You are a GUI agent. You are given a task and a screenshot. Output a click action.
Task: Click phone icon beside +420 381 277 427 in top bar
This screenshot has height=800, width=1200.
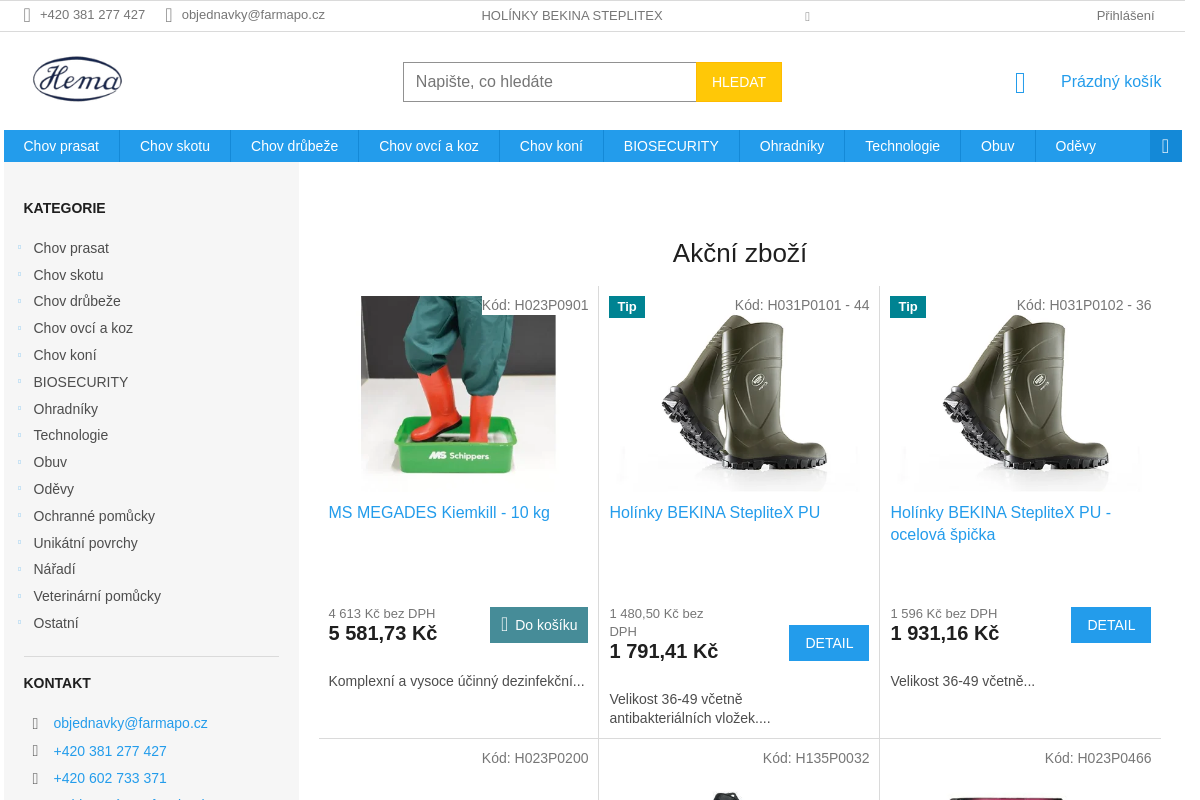click(27, 15)
